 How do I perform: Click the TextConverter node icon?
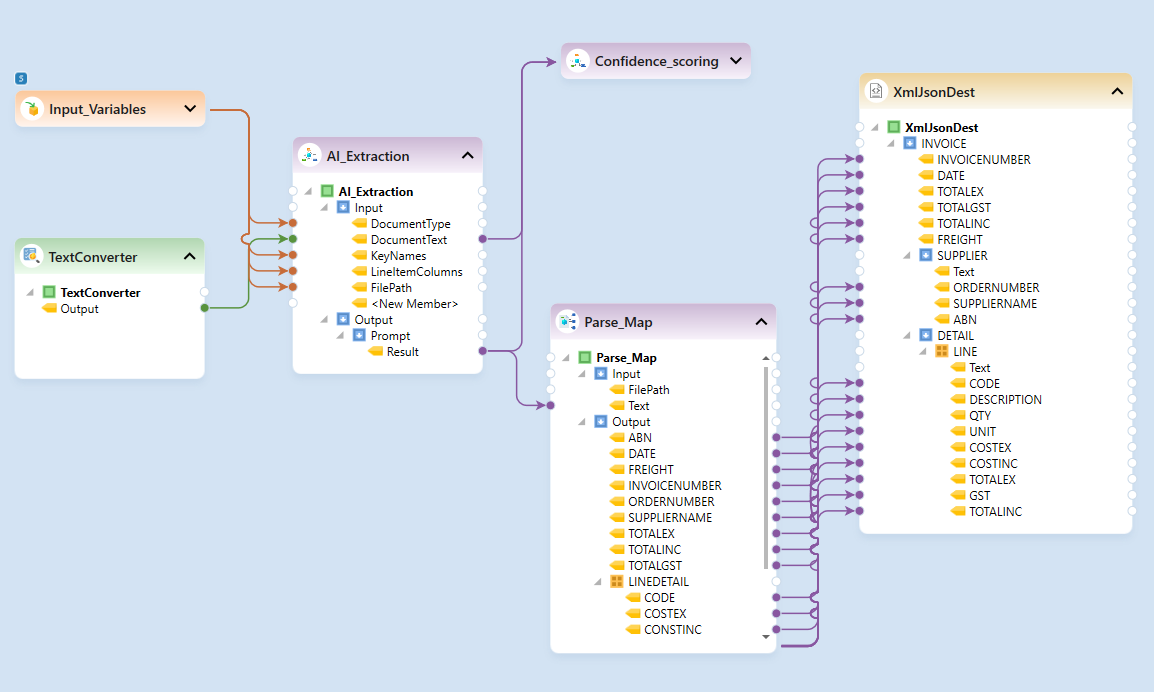[x=32, y=256]
